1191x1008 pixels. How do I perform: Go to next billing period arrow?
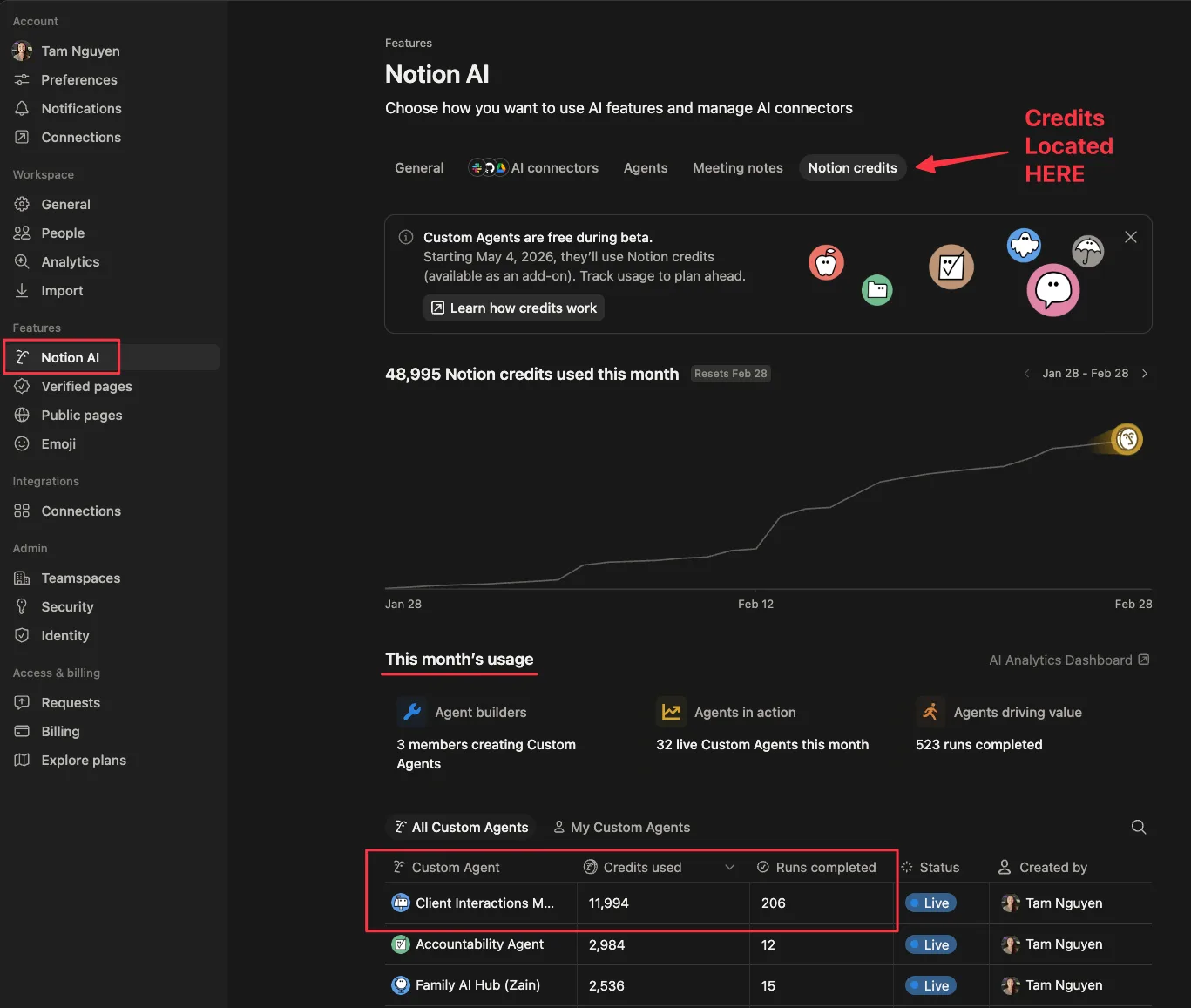(x=1145, y=373)
